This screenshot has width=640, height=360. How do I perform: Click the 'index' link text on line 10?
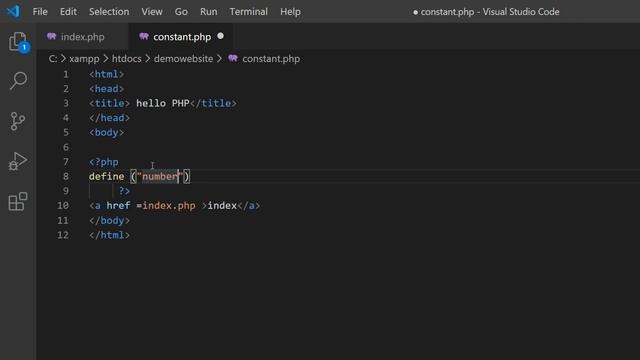click(222, 206)
